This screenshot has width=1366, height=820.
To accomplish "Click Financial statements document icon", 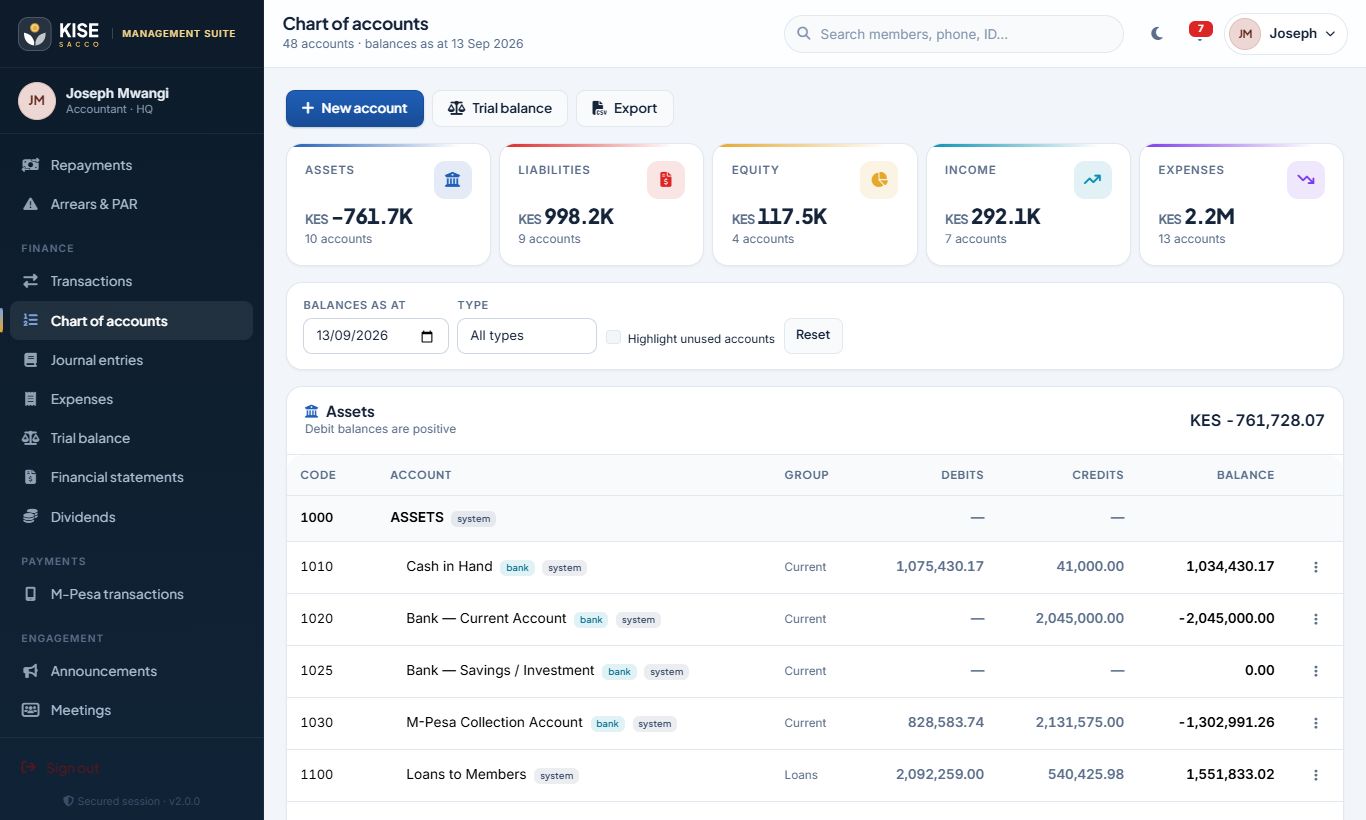I will tap(31, 477).
